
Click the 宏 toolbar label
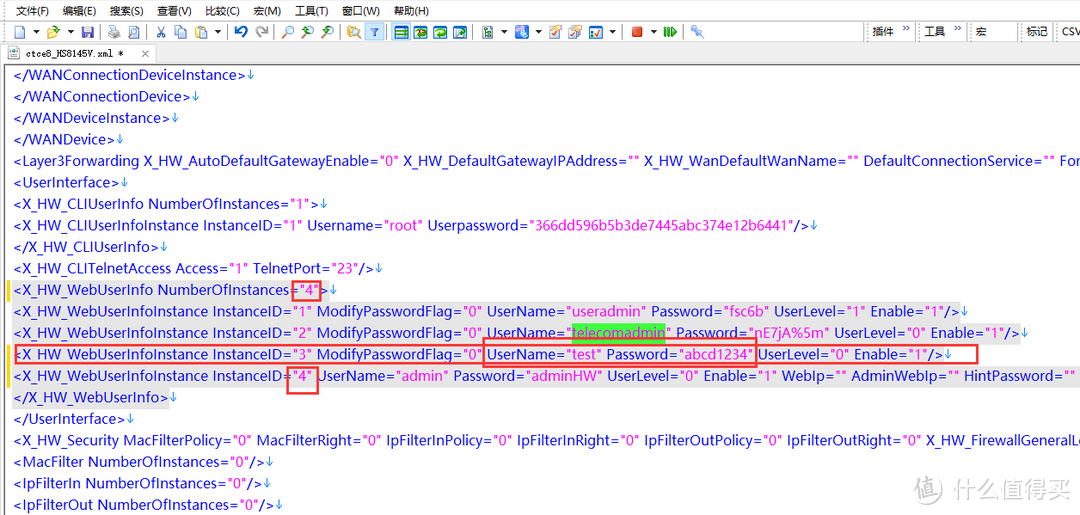(980, 32)
